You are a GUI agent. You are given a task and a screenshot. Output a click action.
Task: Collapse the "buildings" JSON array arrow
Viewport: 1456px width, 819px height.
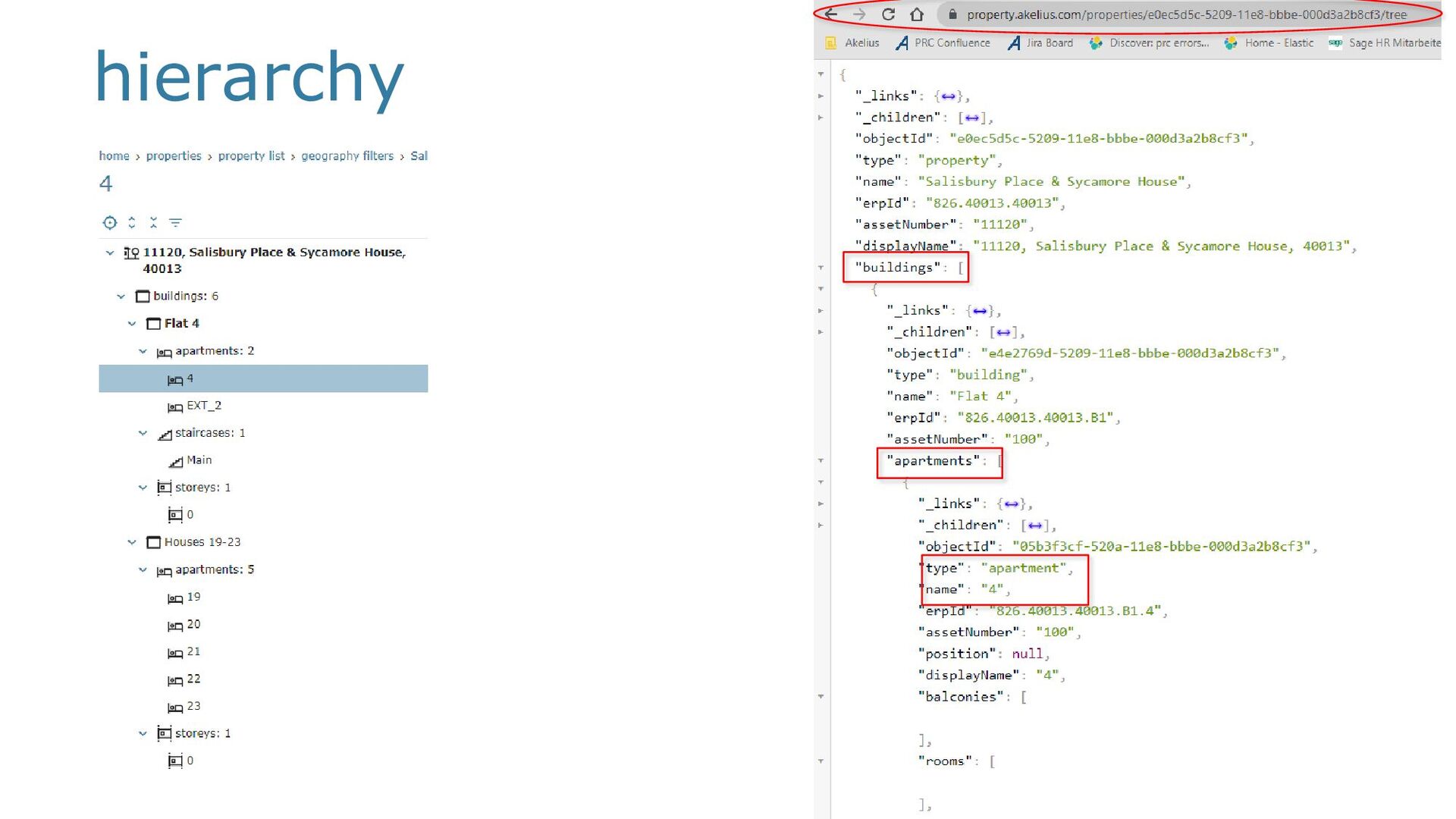pos(821,268)
